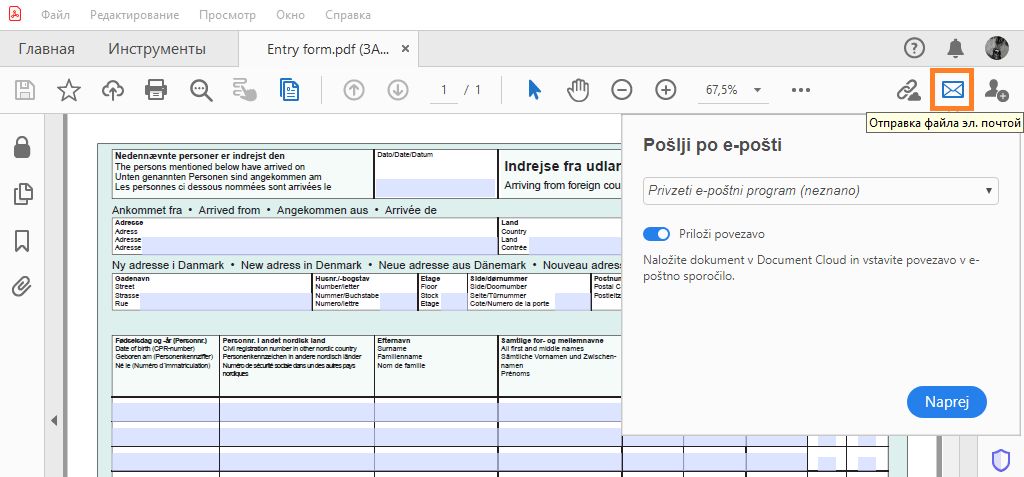1024x477 pixels.
Task: Open the Просмотр menu
Action: (x=227, y=14)
